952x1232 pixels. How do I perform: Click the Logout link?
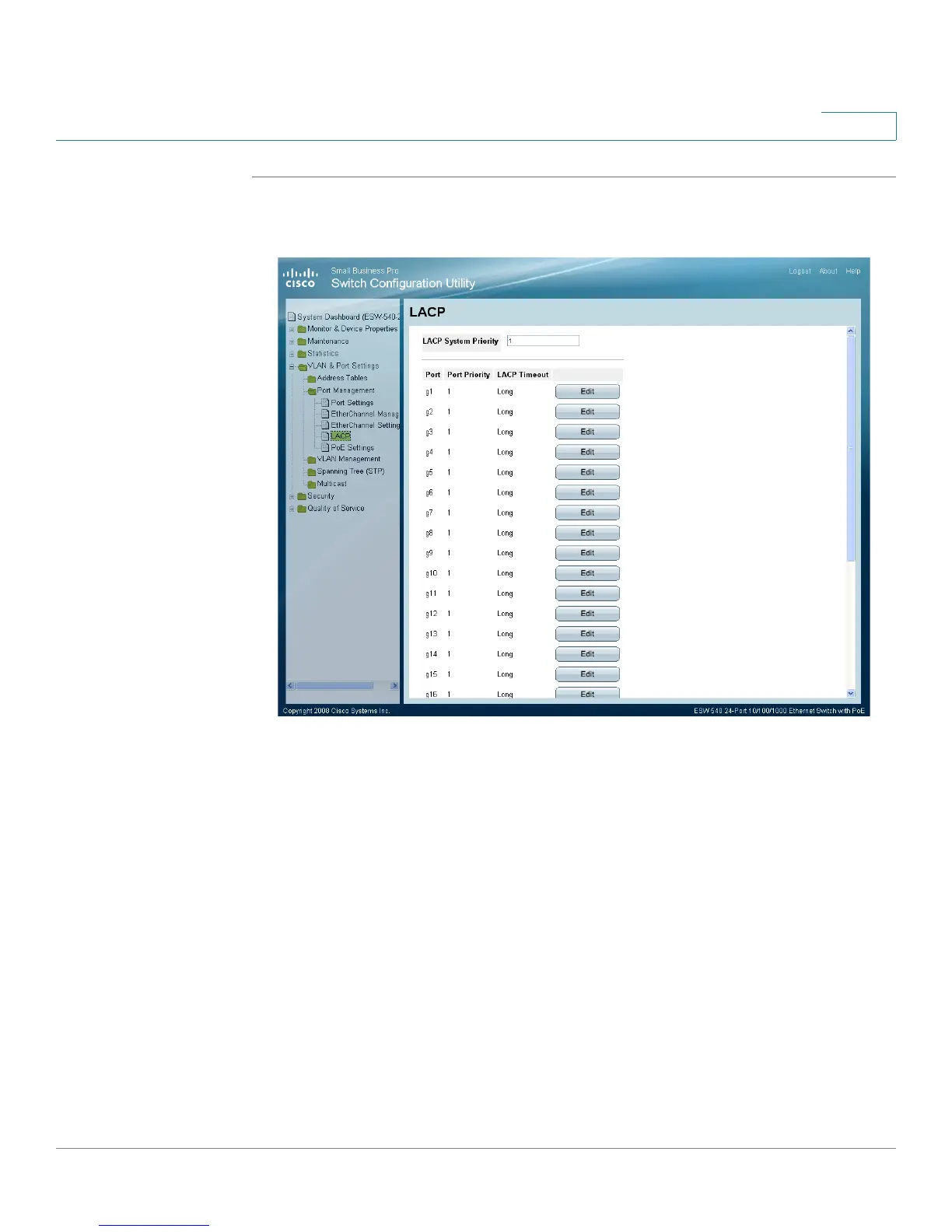(800, 271)
